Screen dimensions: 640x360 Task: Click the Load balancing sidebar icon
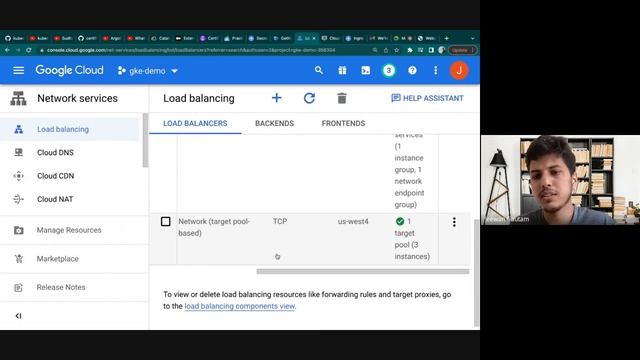(x=18, y=129)
